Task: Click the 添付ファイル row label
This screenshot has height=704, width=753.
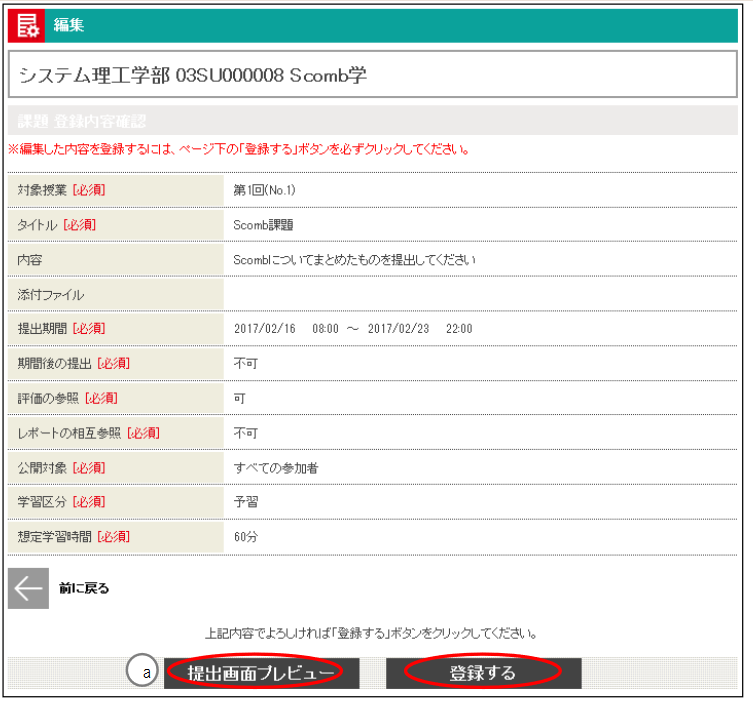Action: (x=51, y=294)
